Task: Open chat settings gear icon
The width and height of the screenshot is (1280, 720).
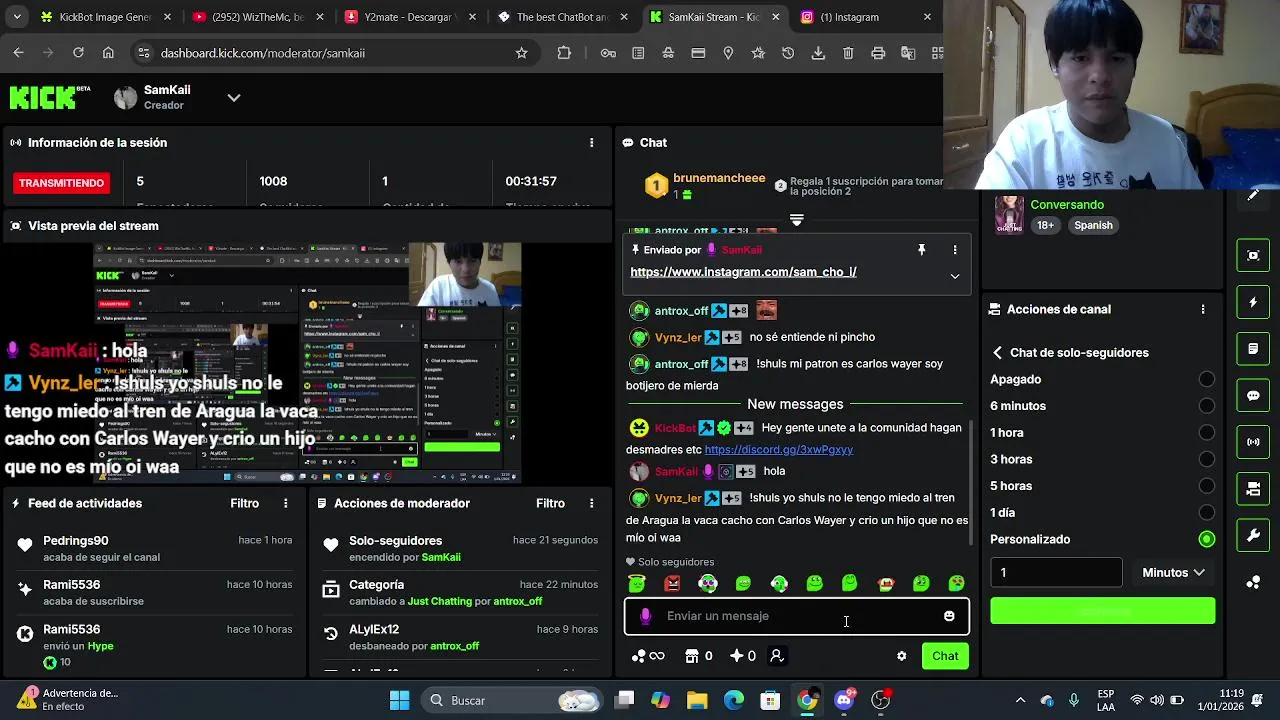Action: pos(901,656)
